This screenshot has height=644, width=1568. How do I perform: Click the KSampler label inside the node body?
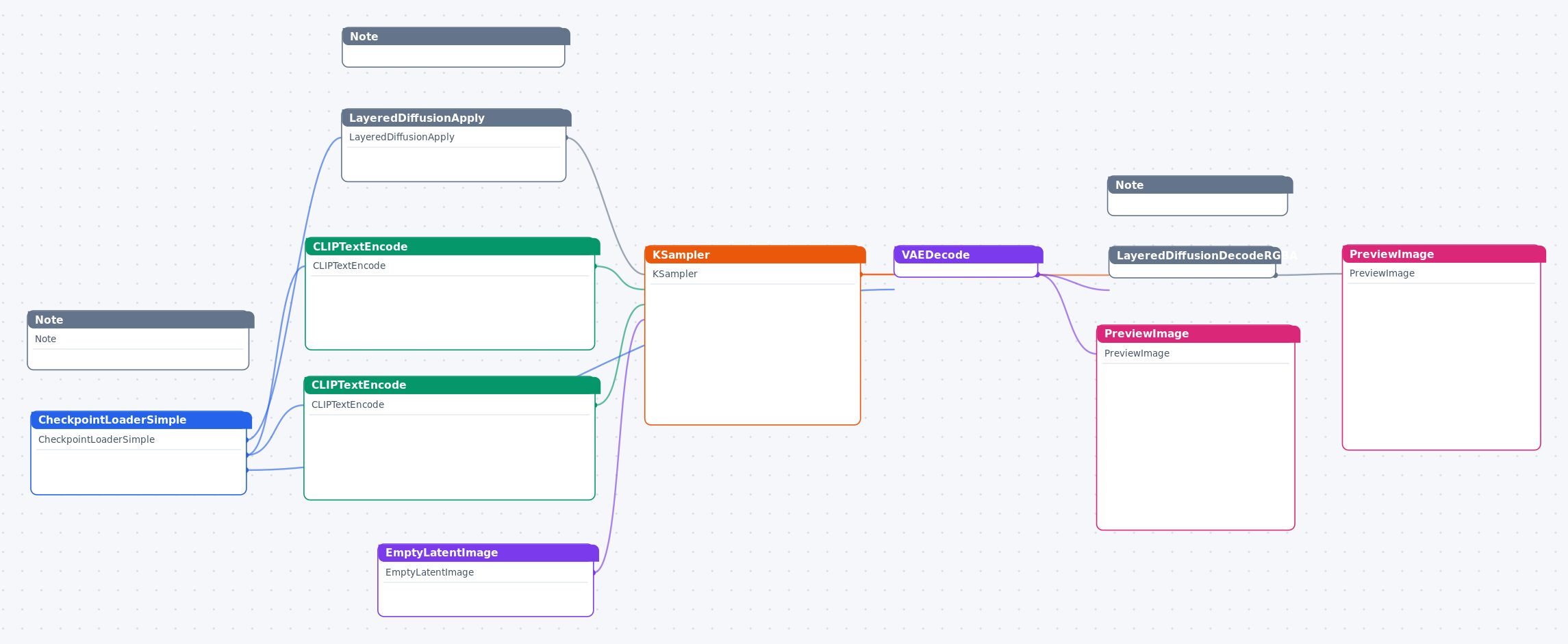675,274
